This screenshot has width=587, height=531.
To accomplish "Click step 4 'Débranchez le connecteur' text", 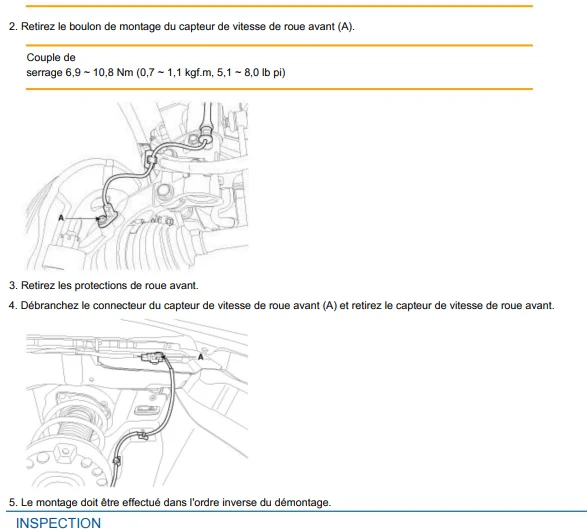I will (x=282, y=306).
